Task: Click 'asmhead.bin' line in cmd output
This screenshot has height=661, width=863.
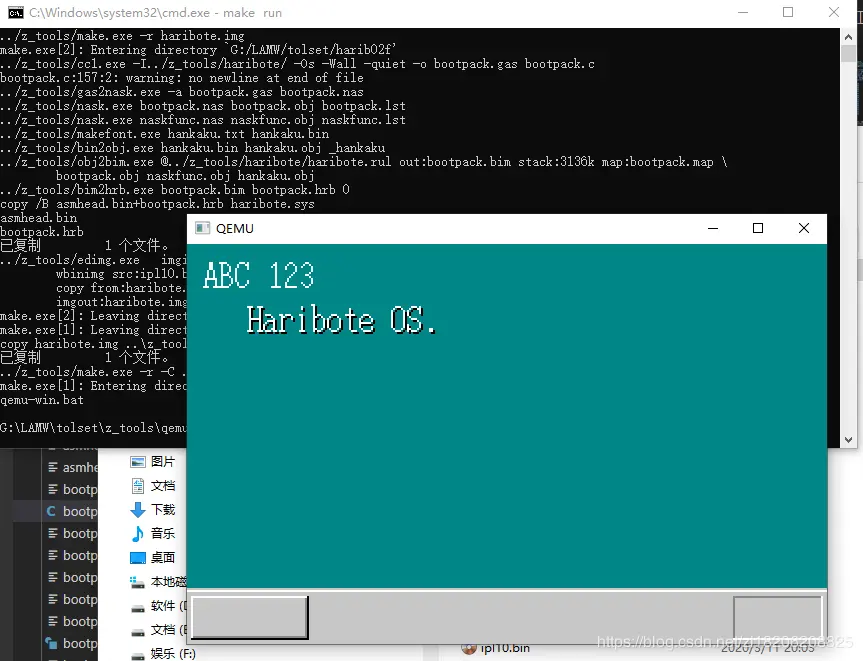Action: [39, 218]
